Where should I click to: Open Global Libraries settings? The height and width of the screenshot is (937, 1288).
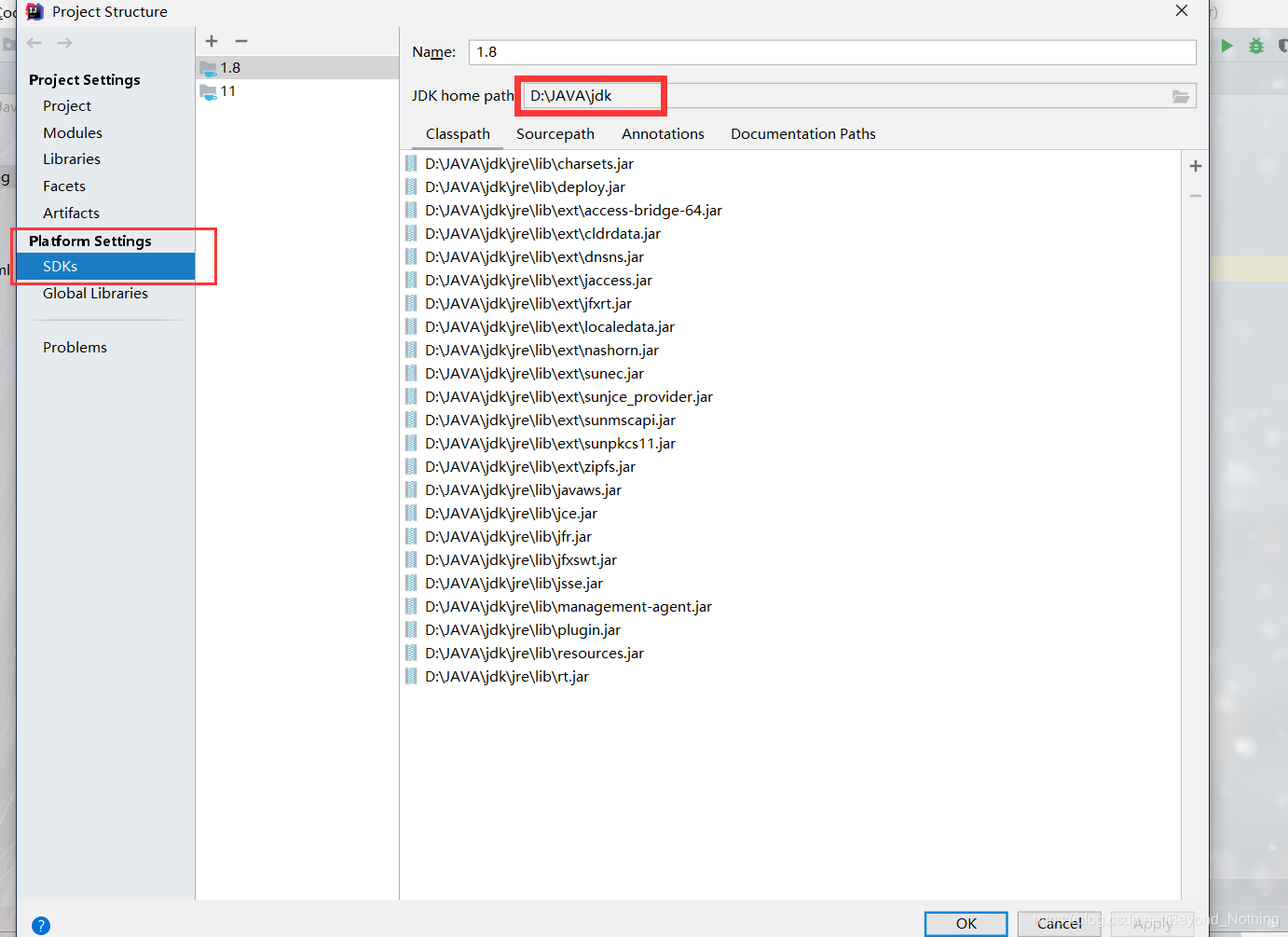point(95,293)
